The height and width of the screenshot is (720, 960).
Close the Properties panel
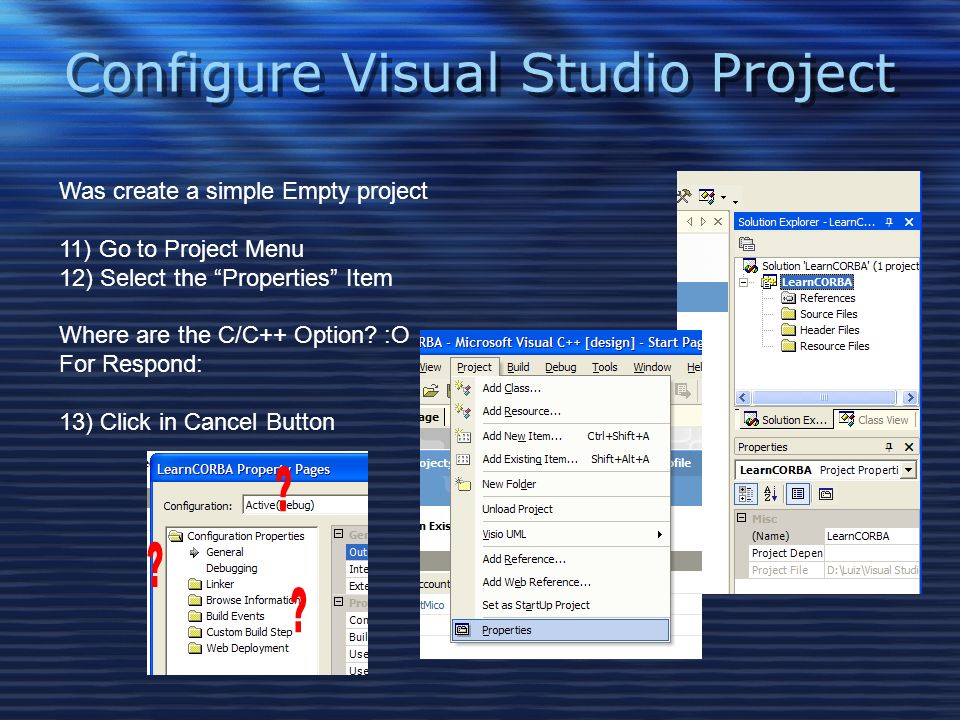[909, 447]
